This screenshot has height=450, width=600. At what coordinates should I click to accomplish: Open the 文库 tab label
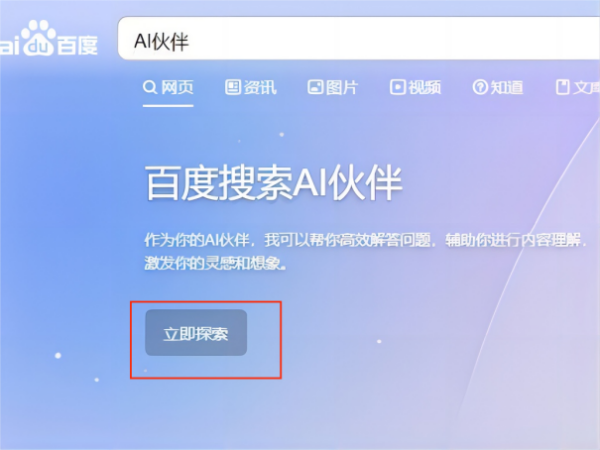click(586, 88)
